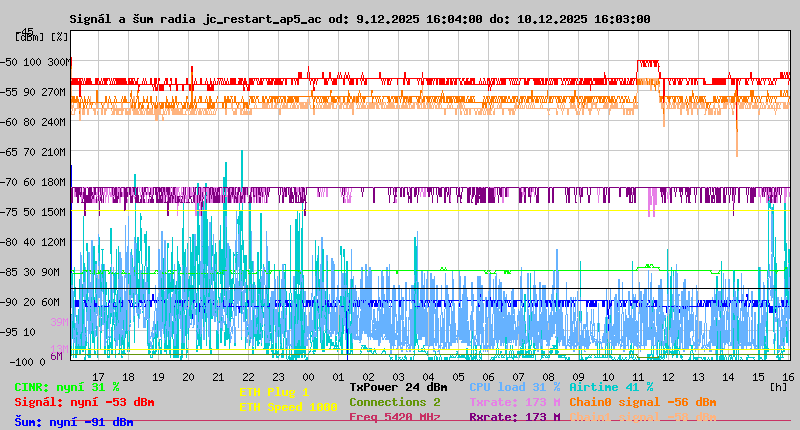Click the graph title text at top
The width and height of the screenshot is (800, 430).
pos(359,19)
